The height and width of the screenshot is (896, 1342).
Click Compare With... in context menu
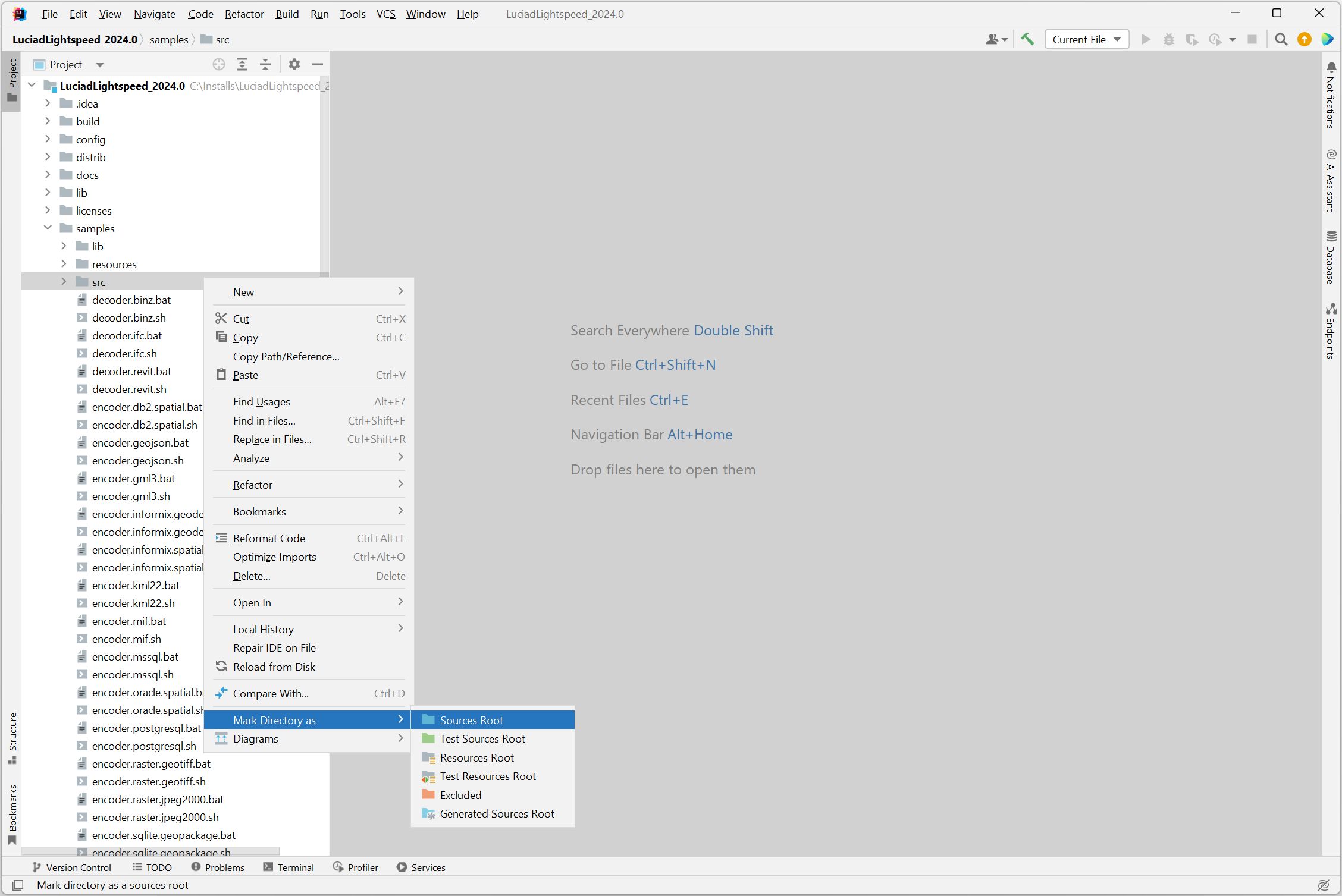click(x=309, y=693)
